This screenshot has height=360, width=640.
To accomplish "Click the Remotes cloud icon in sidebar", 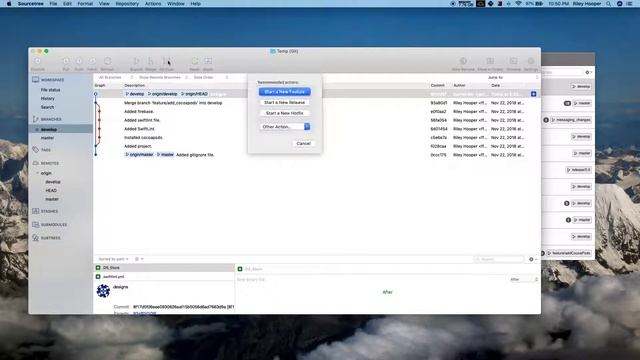I will (x=36, y=163).
